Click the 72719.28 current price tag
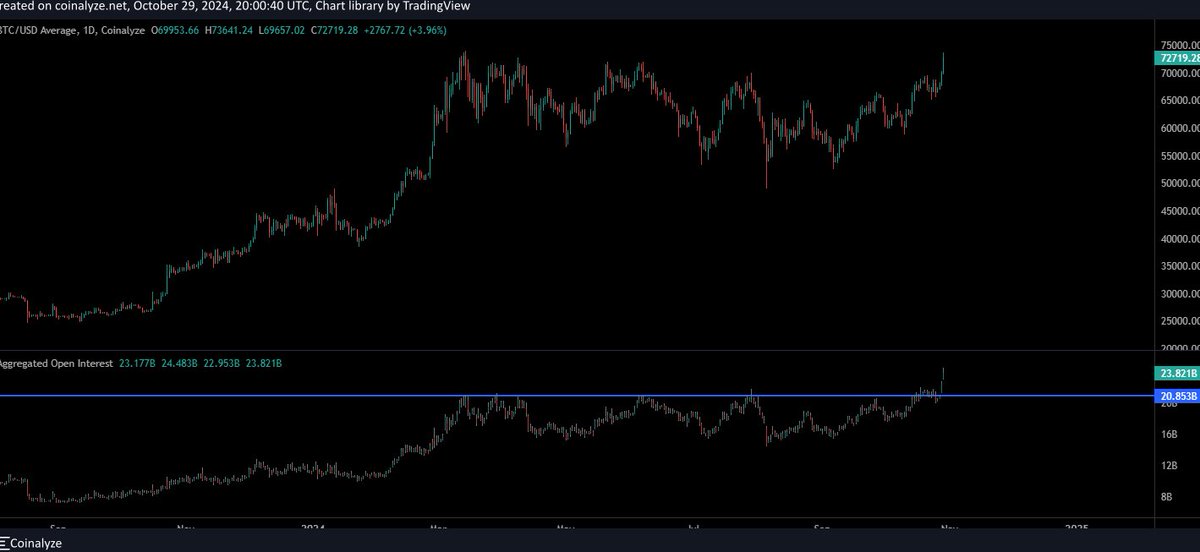 [x=1177, y=60]
